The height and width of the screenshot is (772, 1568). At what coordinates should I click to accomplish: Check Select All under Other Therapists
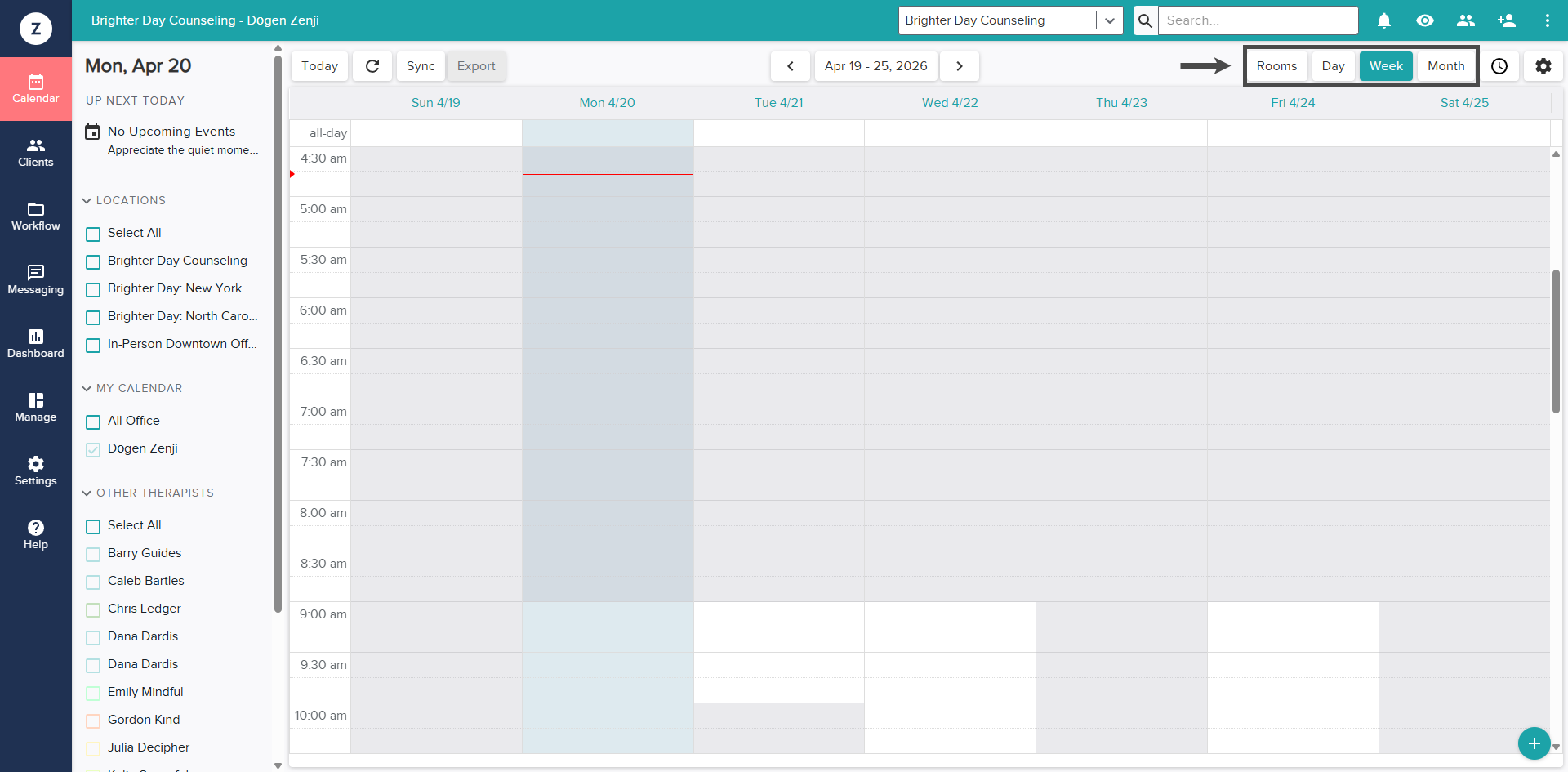(x=93, y=526)
